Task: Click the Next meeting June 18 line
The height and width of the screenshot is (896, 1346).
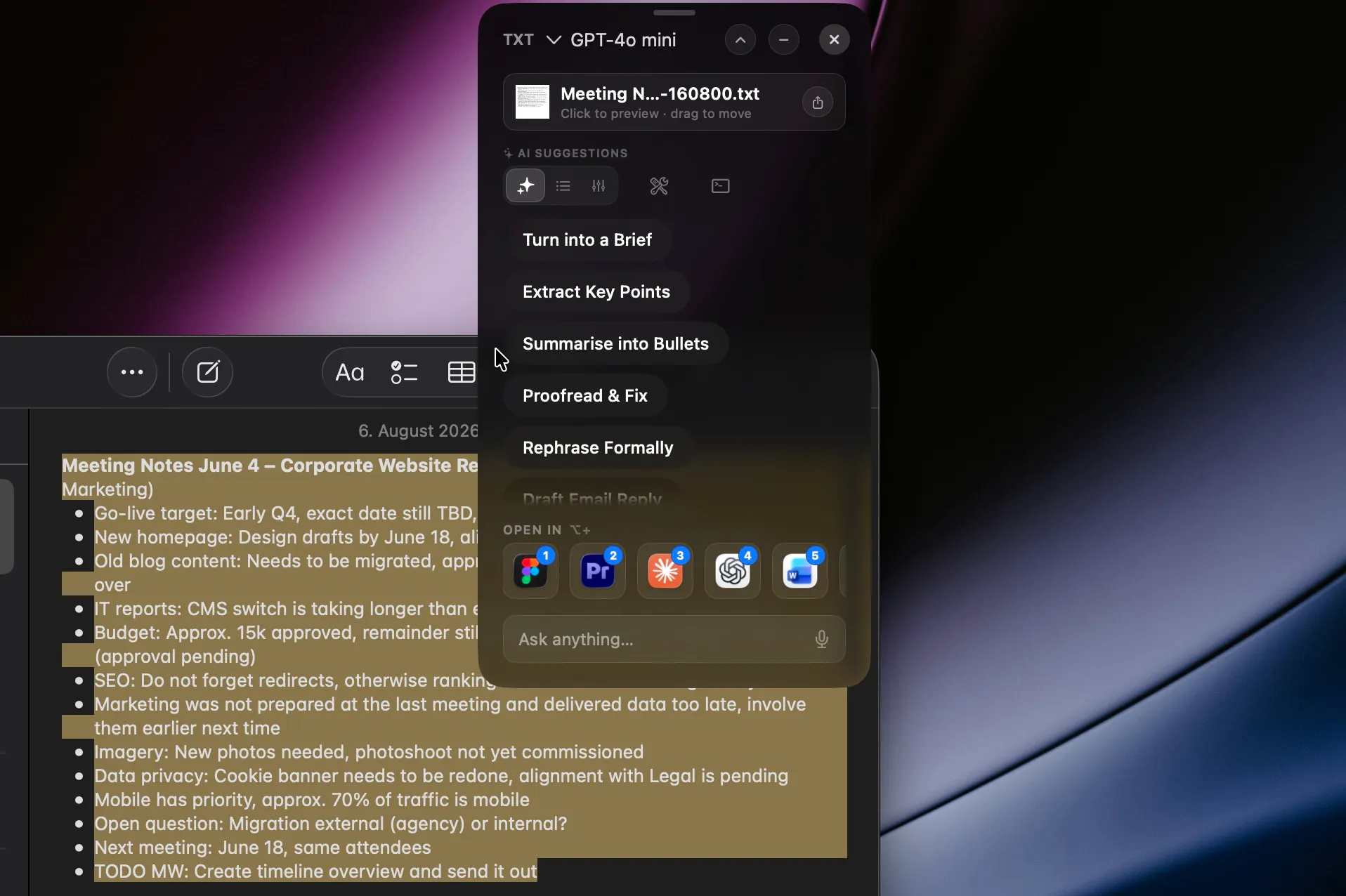Action: 263,848
